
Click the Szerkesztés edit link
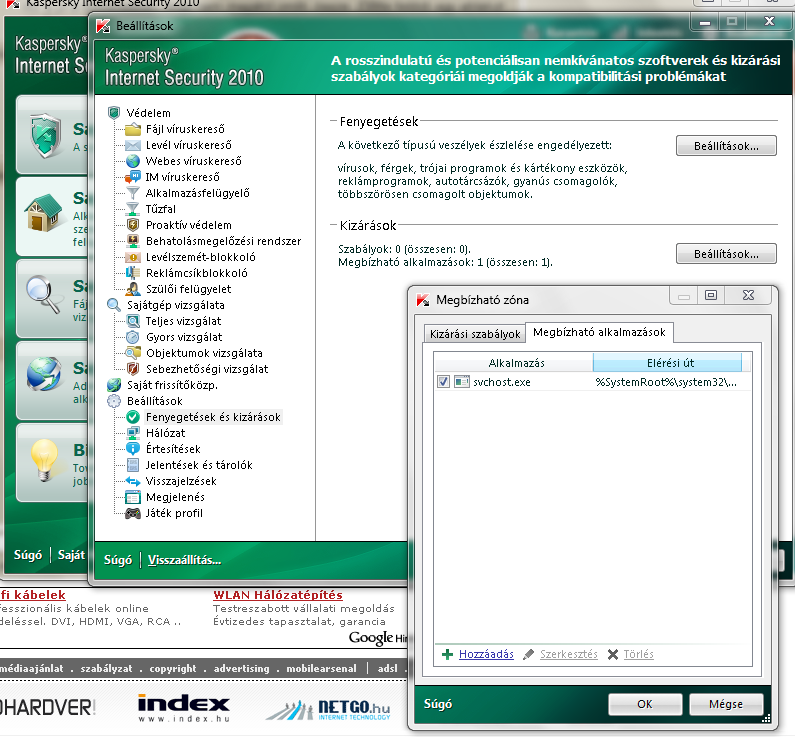(568, 654)
